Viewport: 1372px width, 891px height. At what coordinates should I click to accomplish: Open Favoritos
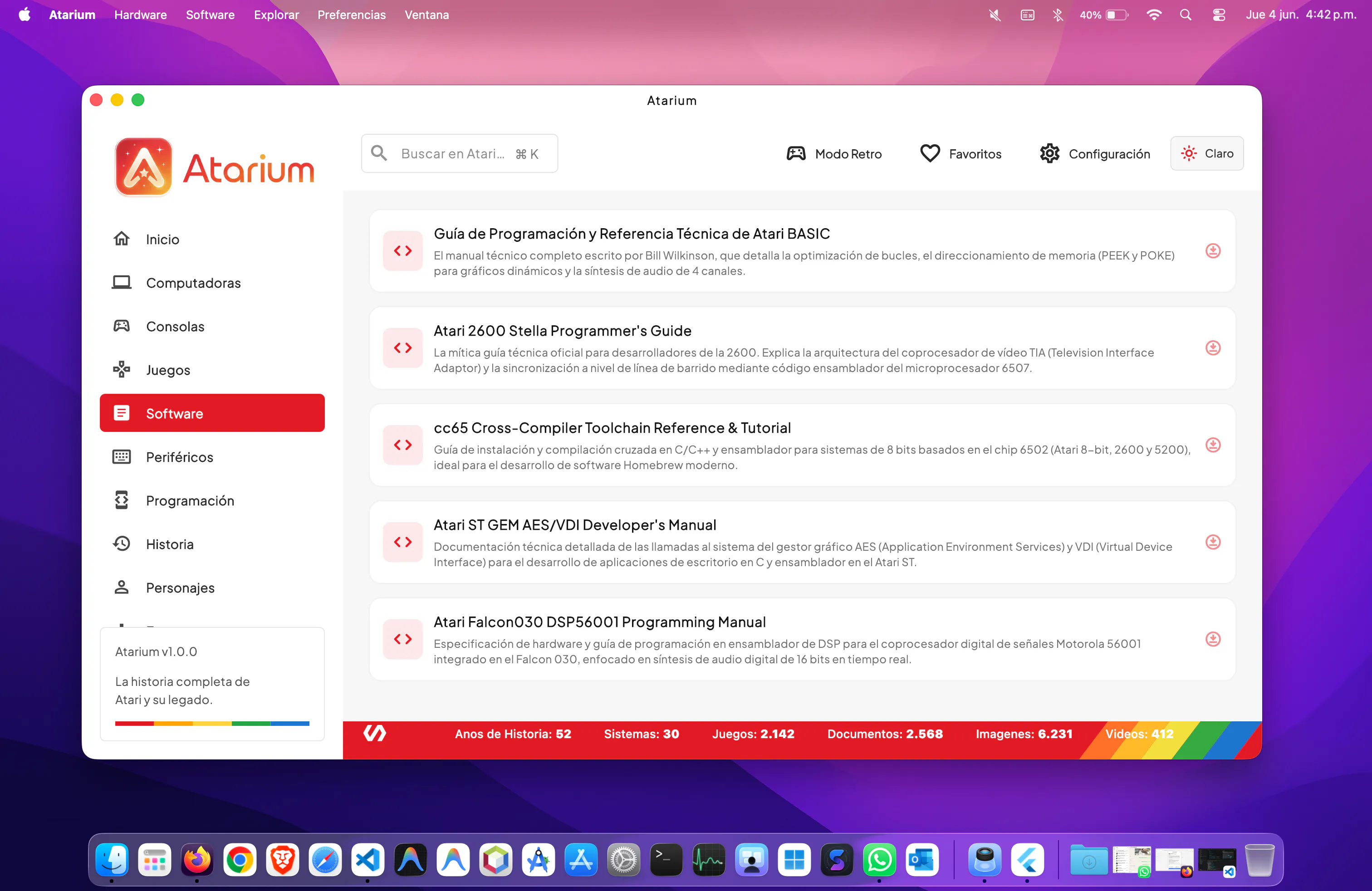click(x=960, y=154)
